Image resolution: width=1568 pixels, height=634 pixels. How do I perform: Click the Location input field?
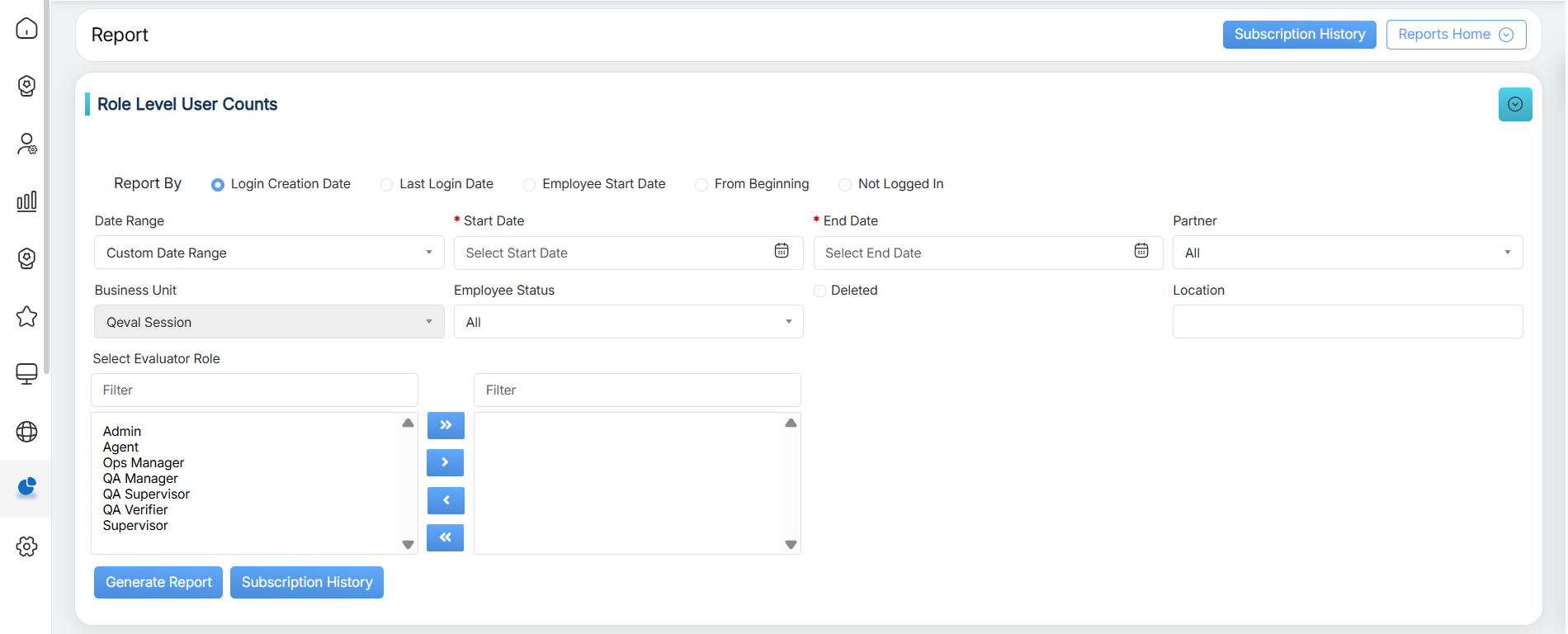coord(1347,322)
